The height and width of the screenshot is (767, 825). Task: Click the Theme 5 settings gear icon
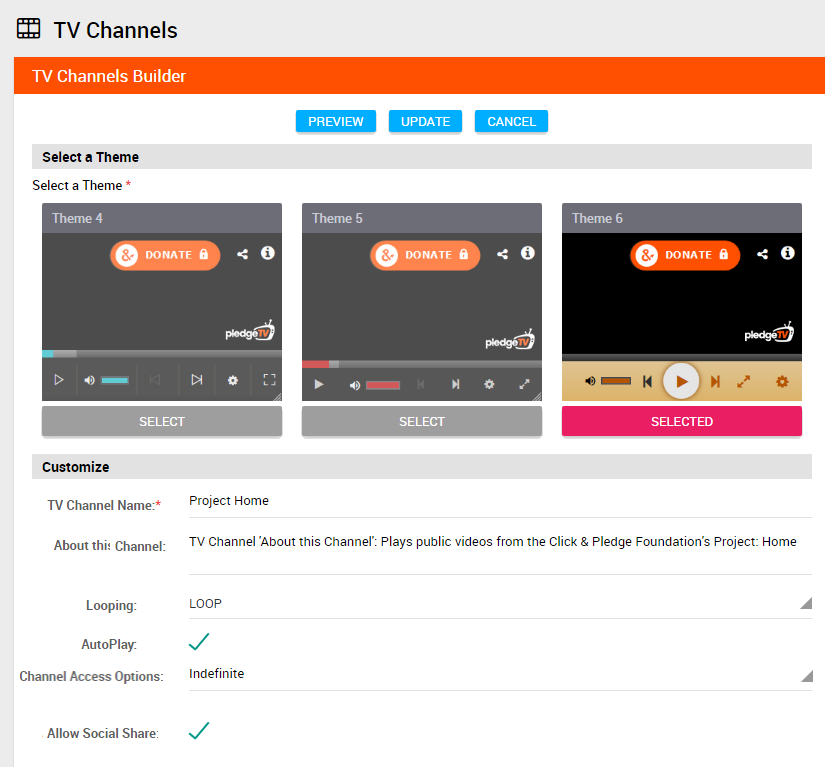tap(489, 385)
